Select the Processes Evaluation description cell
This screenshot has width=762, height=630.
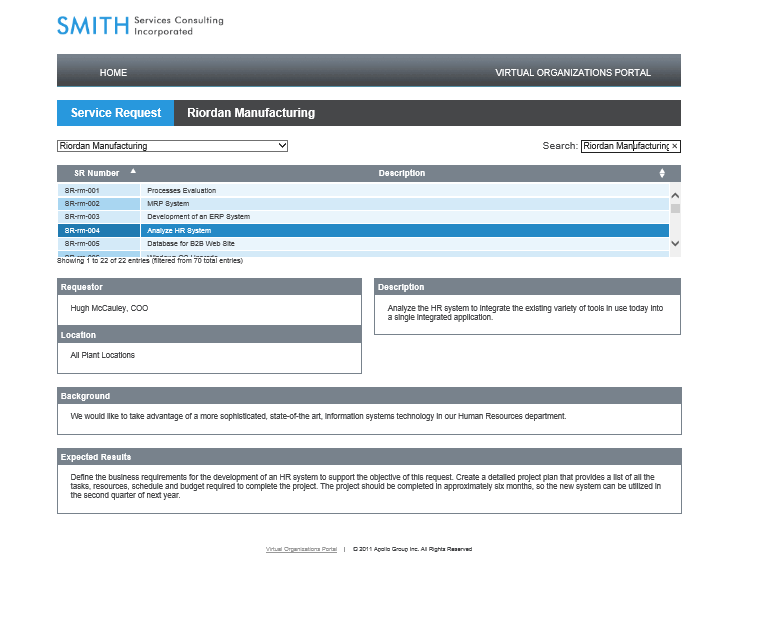[x=405, y=191]
